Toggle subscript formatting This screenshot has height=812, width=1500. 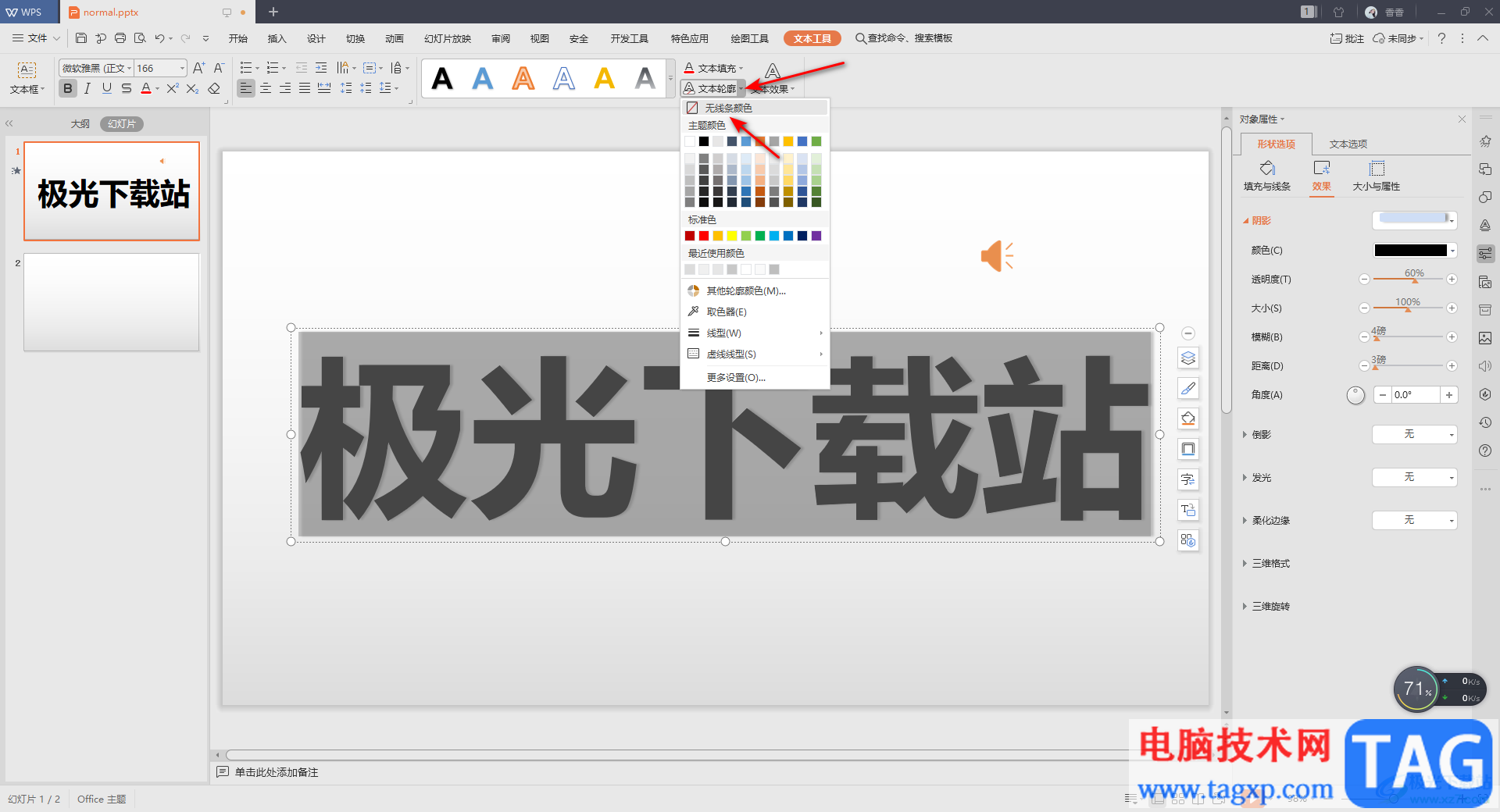click(192, 88)
